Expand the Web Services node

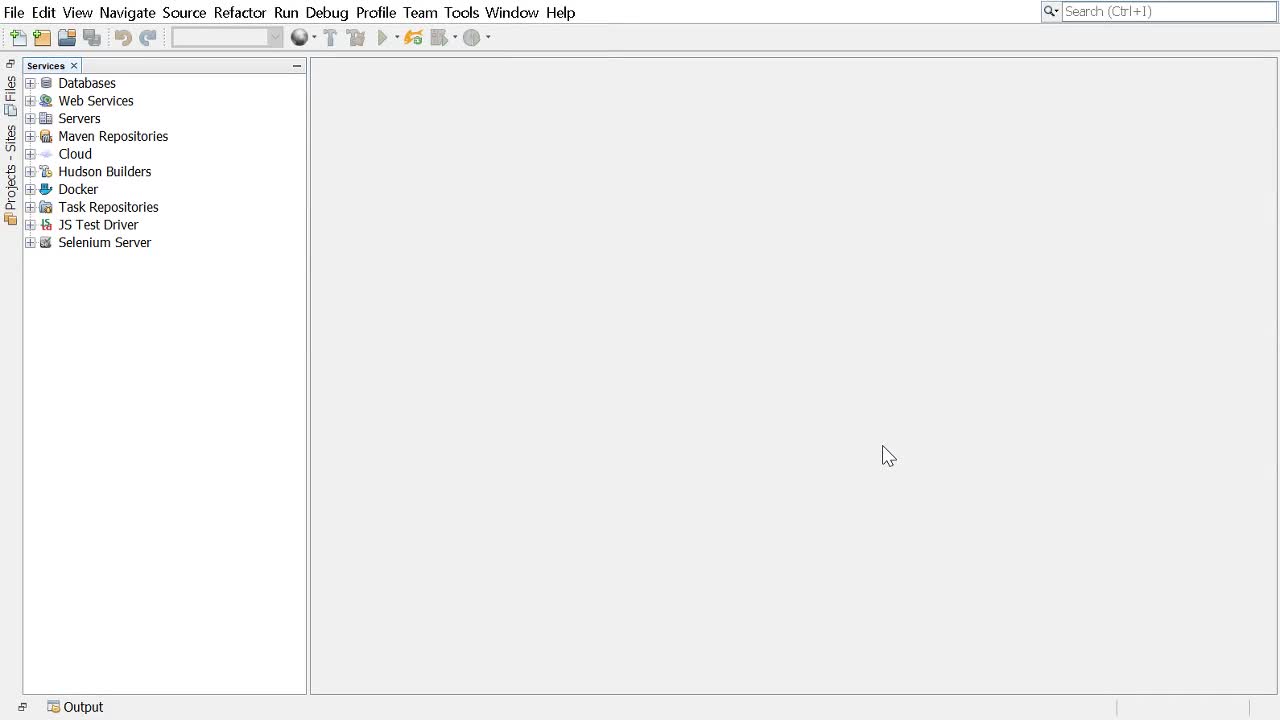click(30, 101)
